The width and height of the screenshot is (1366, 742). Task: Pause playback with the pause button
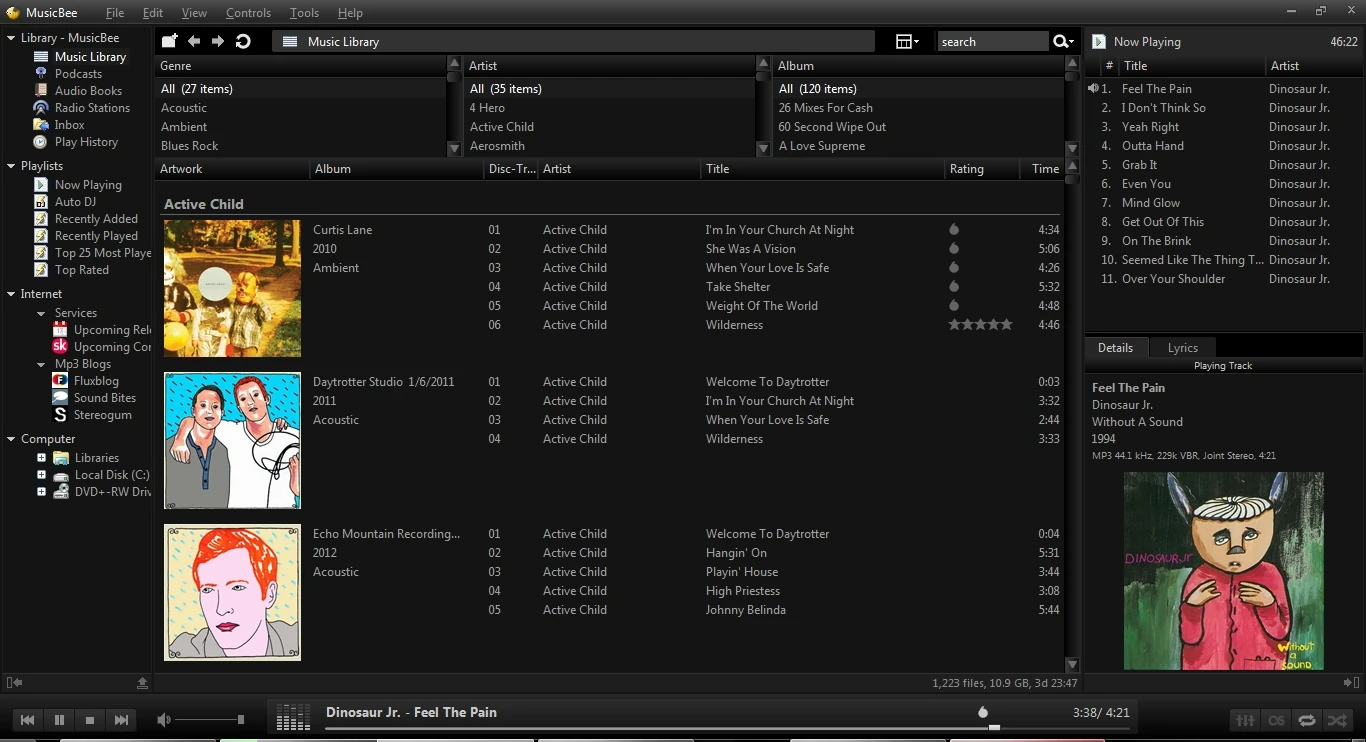tap(59, 720)
